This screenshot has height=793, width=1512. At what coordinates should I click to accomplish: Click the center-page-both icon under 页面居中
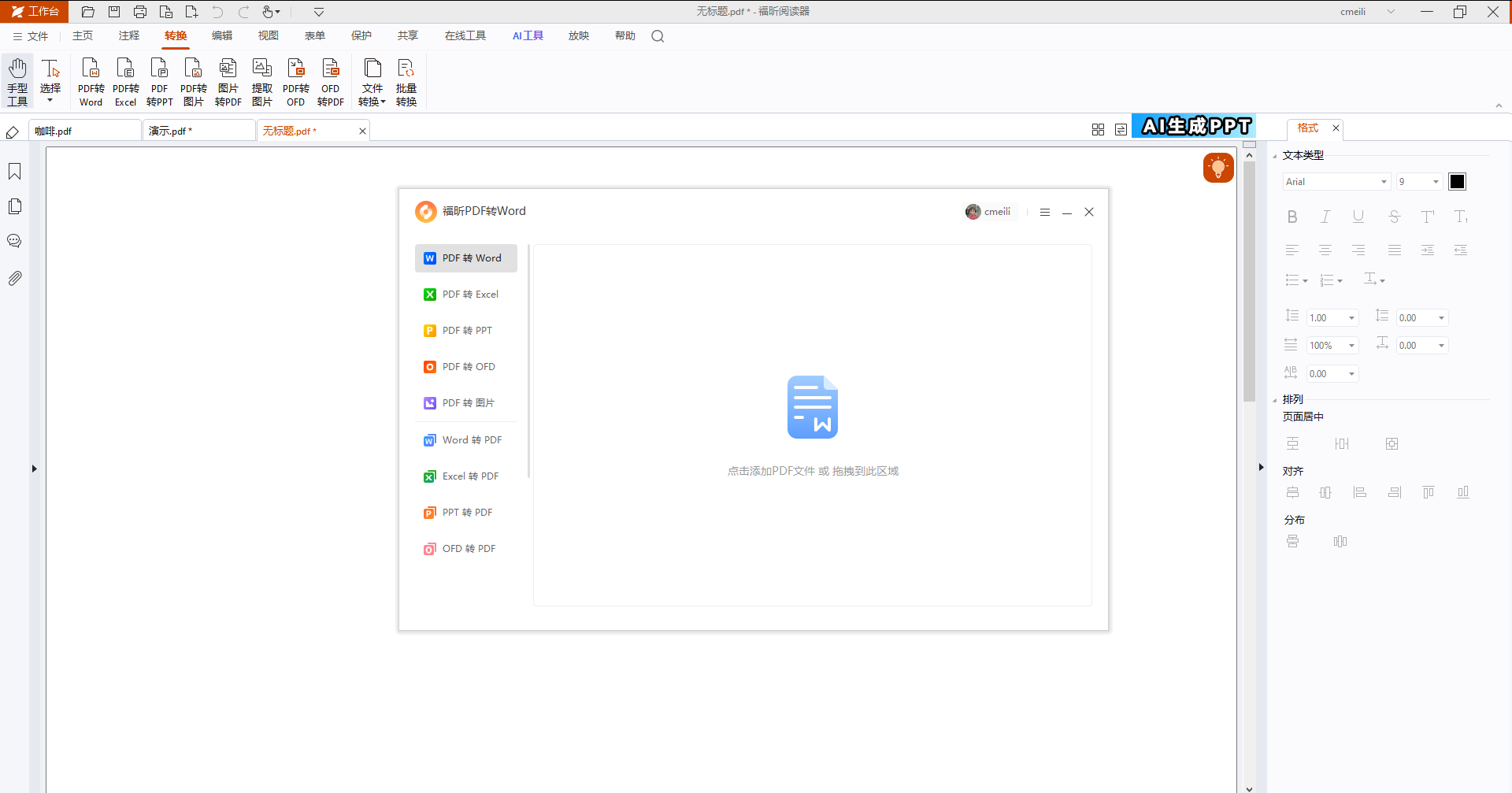click(x=1392, y=444)
